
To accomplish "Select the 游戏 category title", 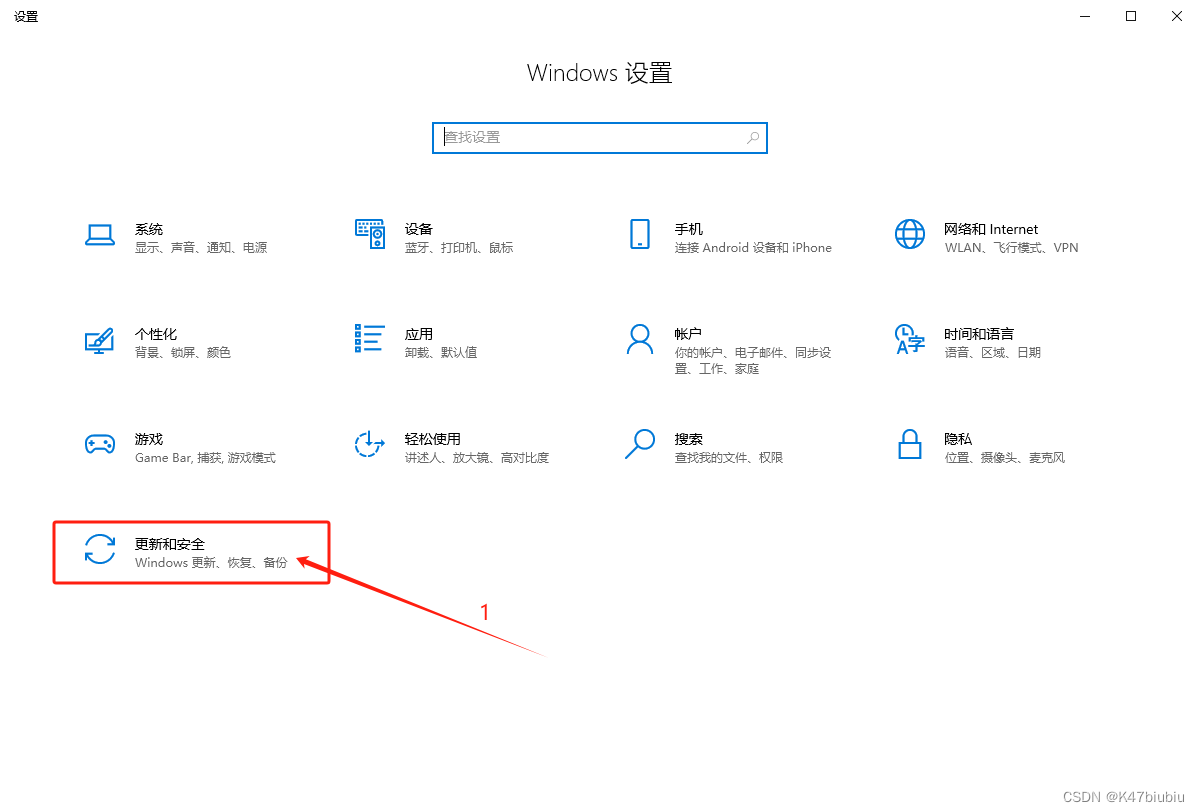I will [x=149, y=439].
